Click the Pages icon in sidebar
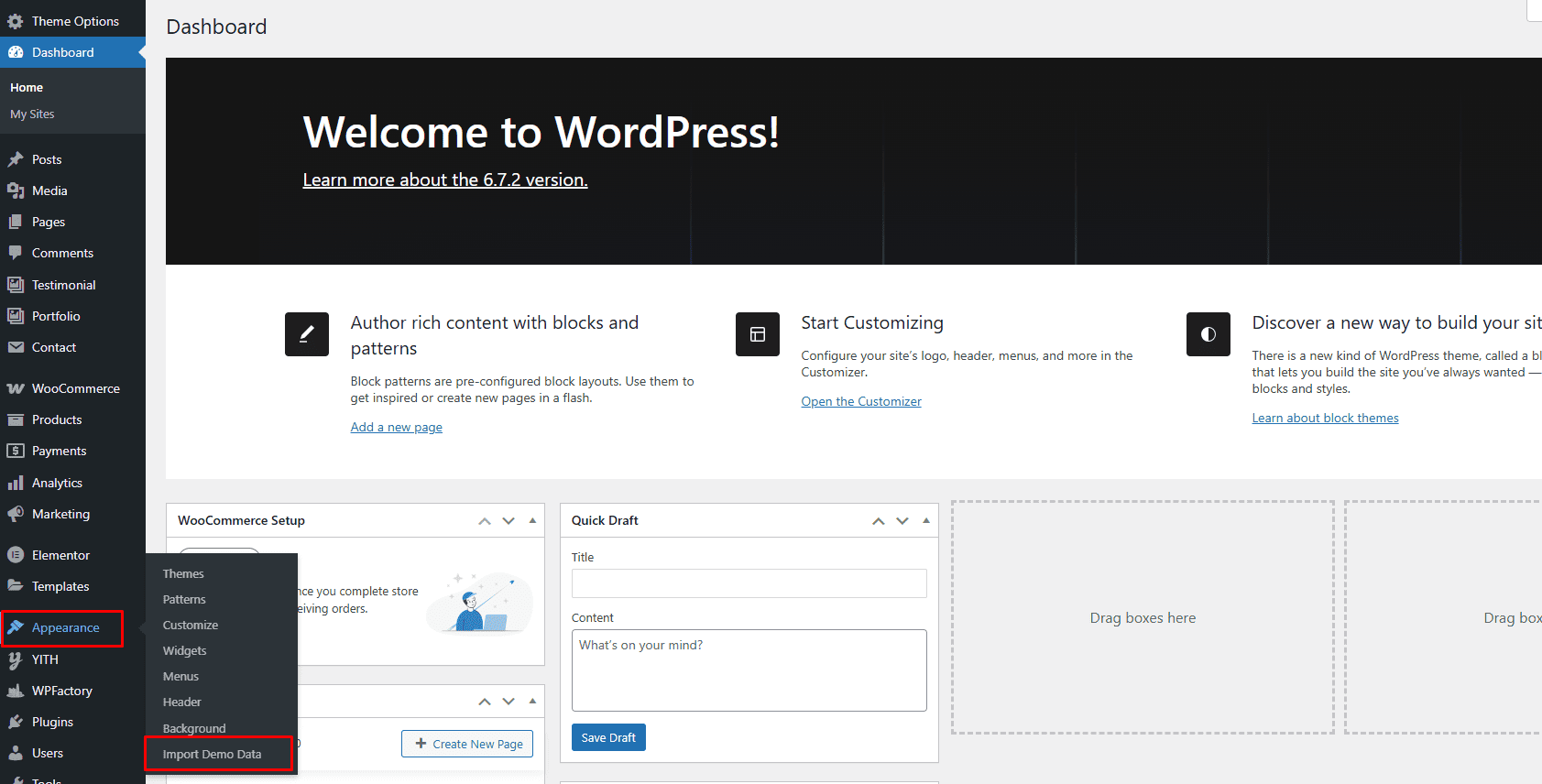This screenshot has width=1542, height=784. coord(16,222)
